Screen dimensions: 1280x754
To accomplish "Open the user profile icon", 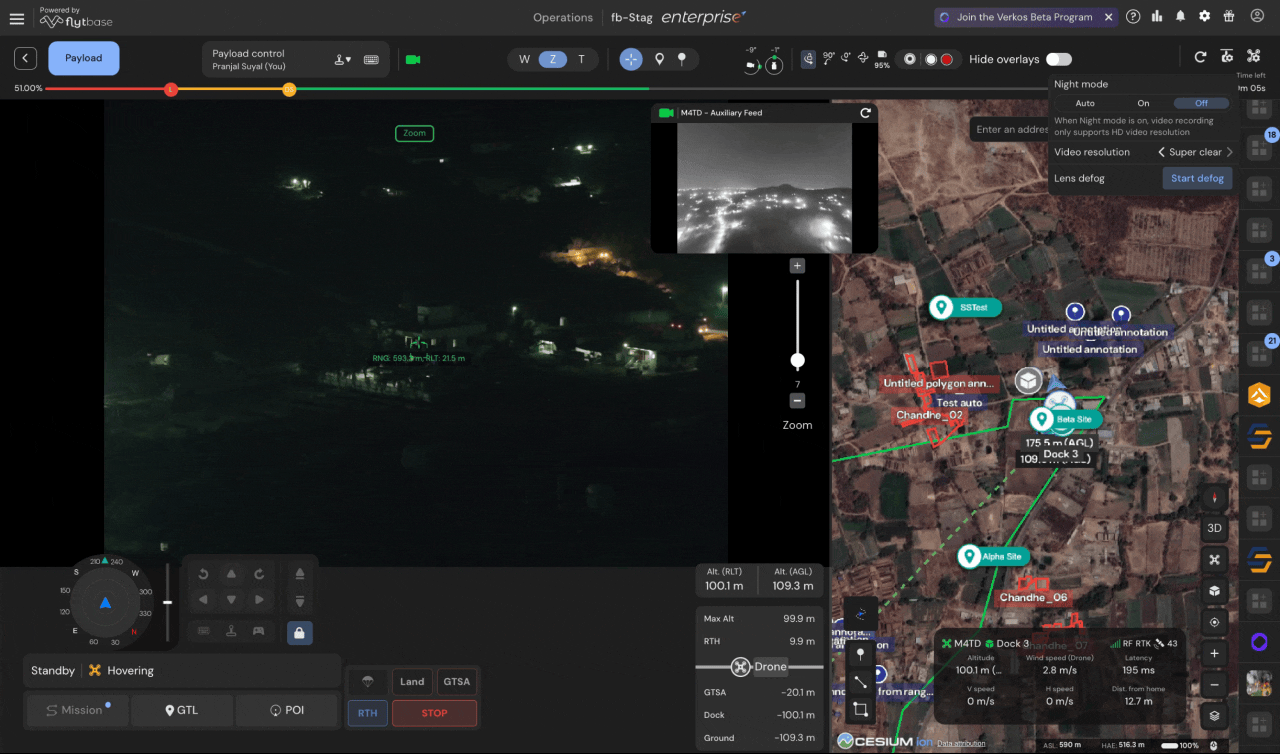I will click(x=1255, y=17).
